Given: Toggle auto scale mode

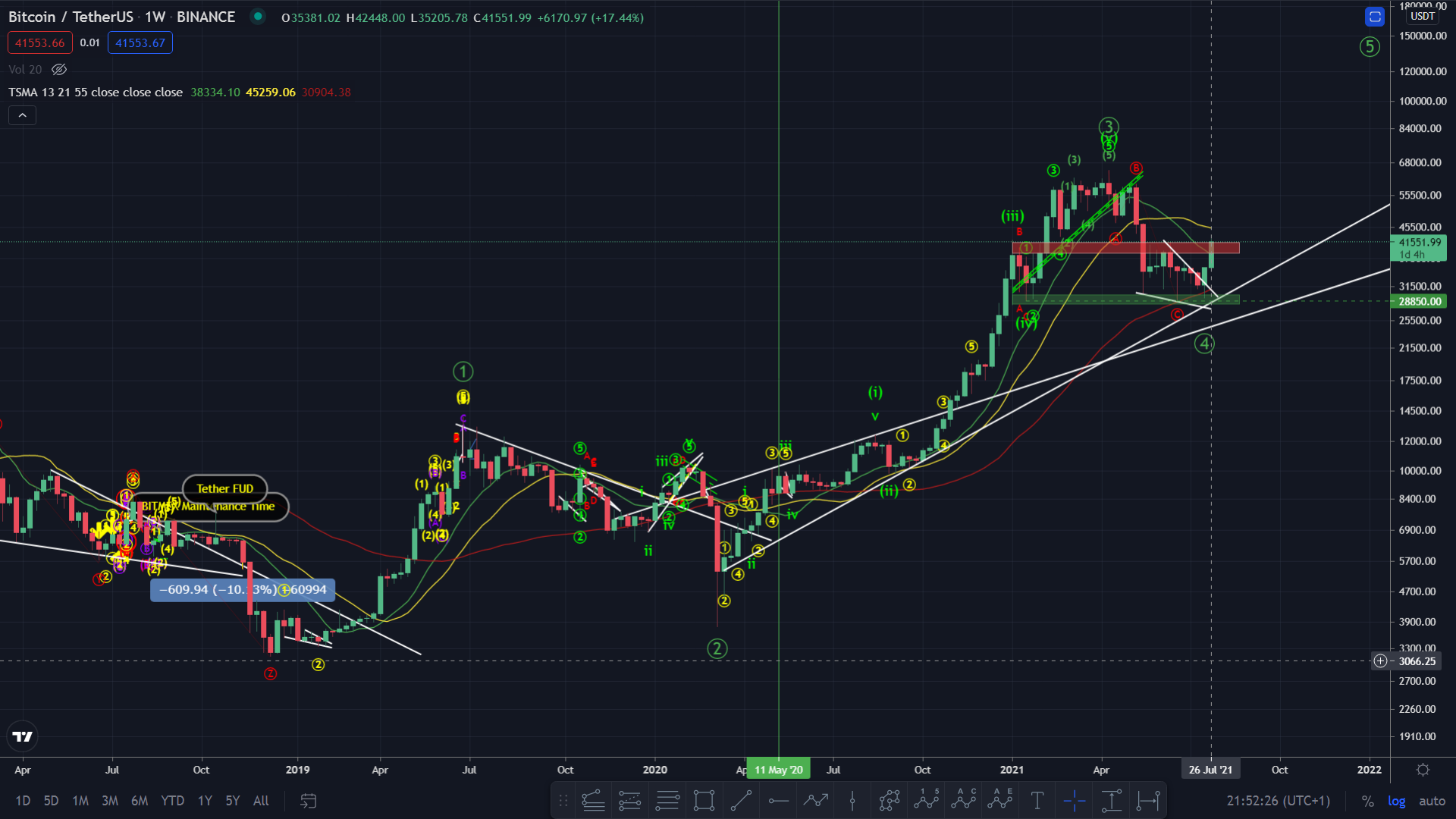Looking at the screenshot, I should [x=1432, y=801].
